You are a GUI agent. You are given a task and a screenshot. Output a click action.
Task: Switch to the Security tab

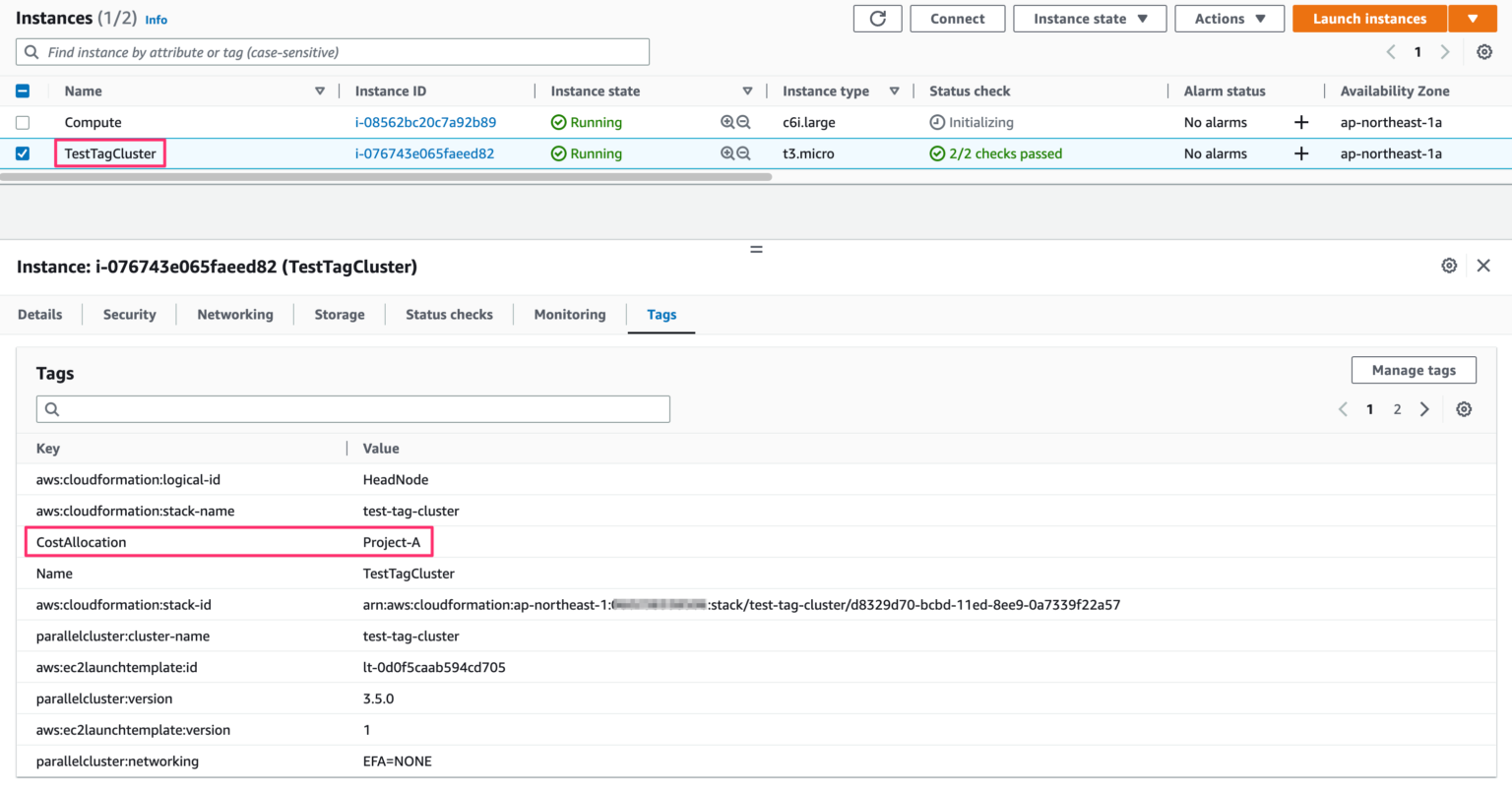click(x=129, y=314)
